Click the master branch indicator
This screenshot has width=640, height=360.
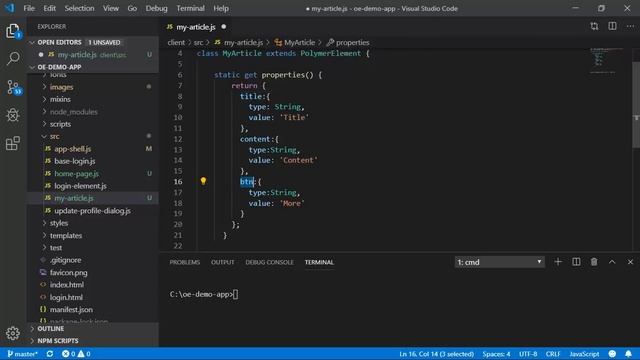(22, 354)
